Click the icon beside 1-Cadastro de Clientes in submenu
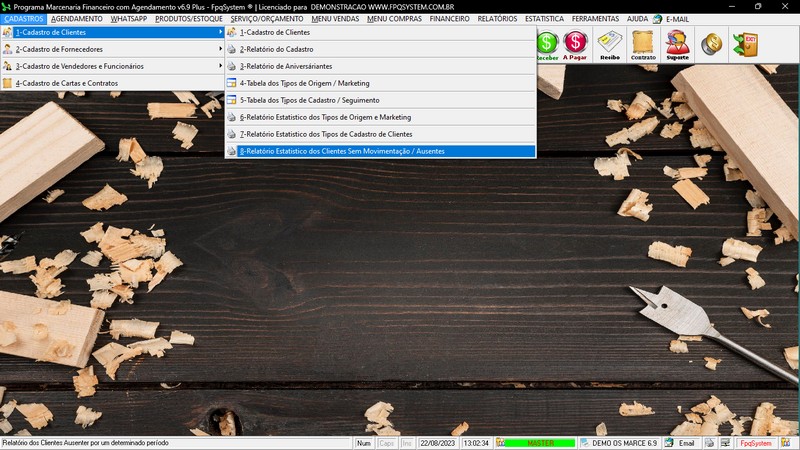Image resolution: width=800 pixels, height=450 pixels. [232, 32]
